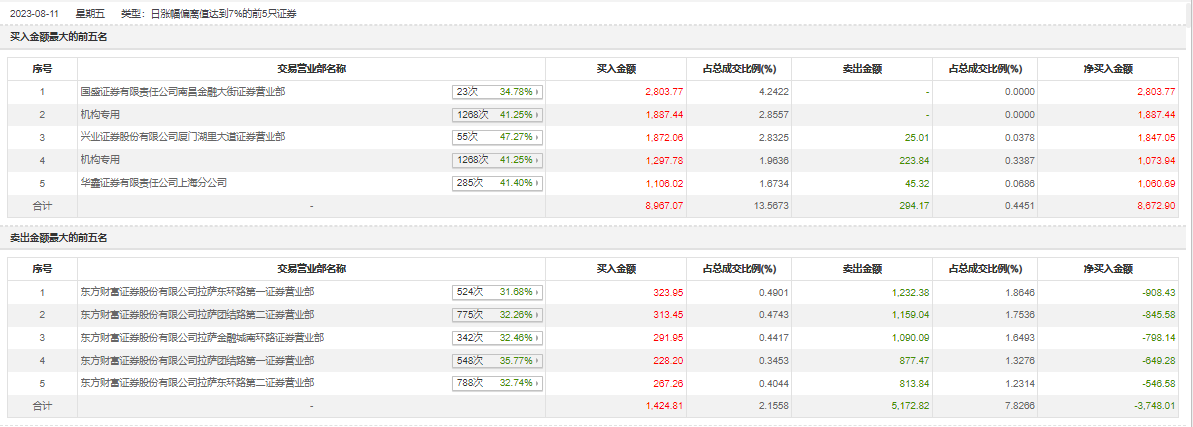Click 机构专用 in buy-table row 2

[100, 115]
